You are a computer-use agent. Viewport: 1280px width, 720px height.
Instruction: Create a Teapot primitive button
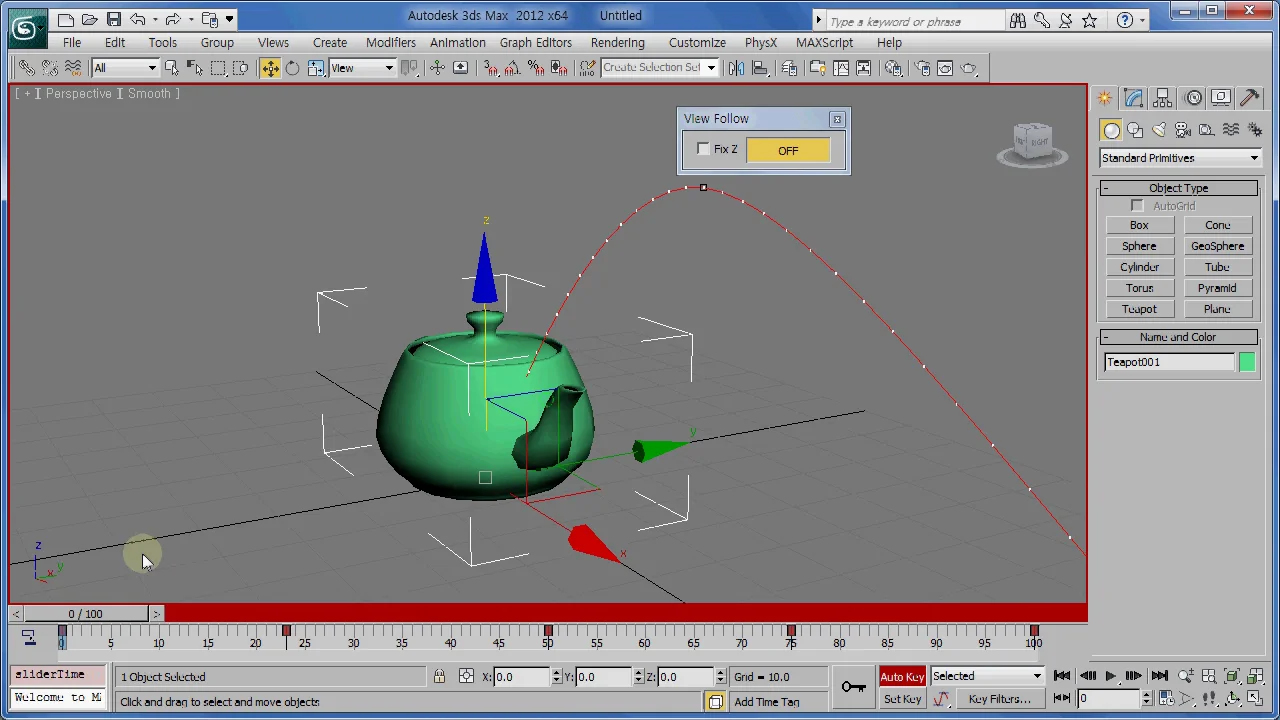pyautogui.click(x=1139, y=309)
